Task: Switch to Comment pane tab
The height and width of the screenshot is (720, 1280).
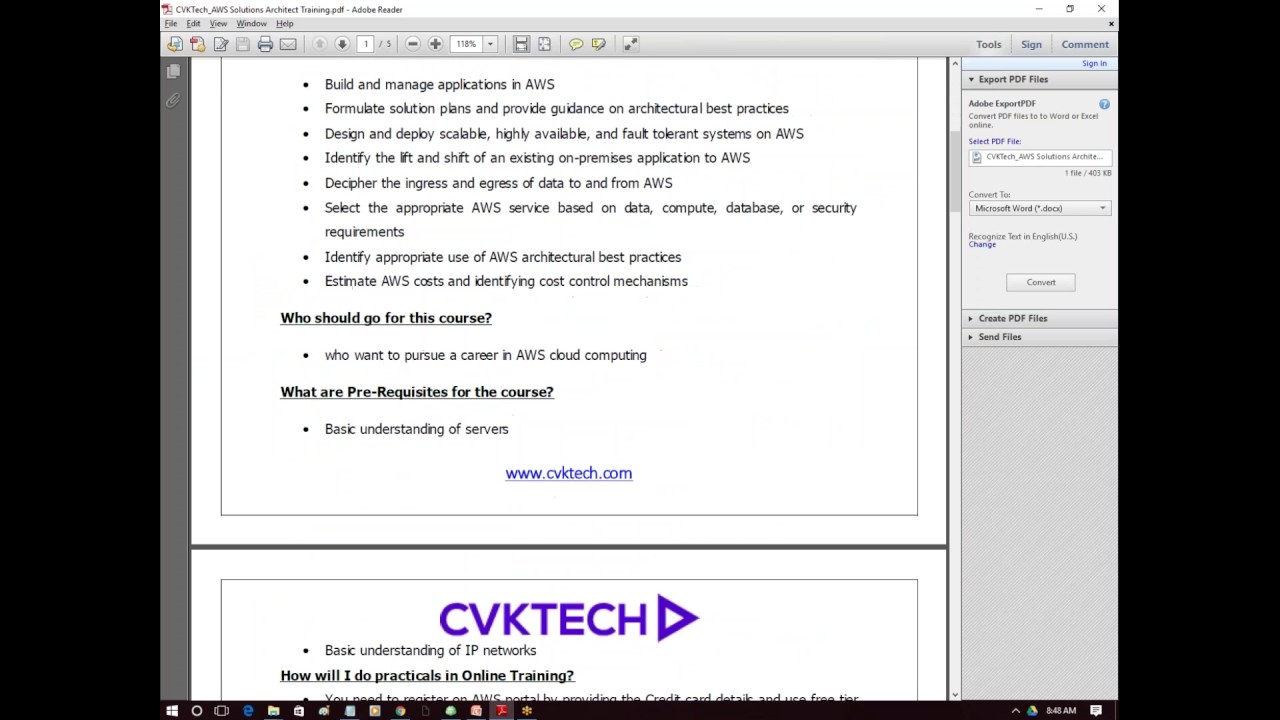Action: pyautogui.click(x=1085, y=44)
